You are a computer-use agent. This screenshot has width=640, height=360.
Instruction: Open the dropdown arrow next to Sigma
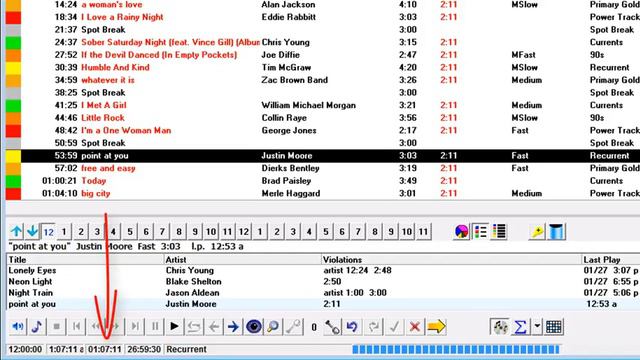[x=537, y=327]
